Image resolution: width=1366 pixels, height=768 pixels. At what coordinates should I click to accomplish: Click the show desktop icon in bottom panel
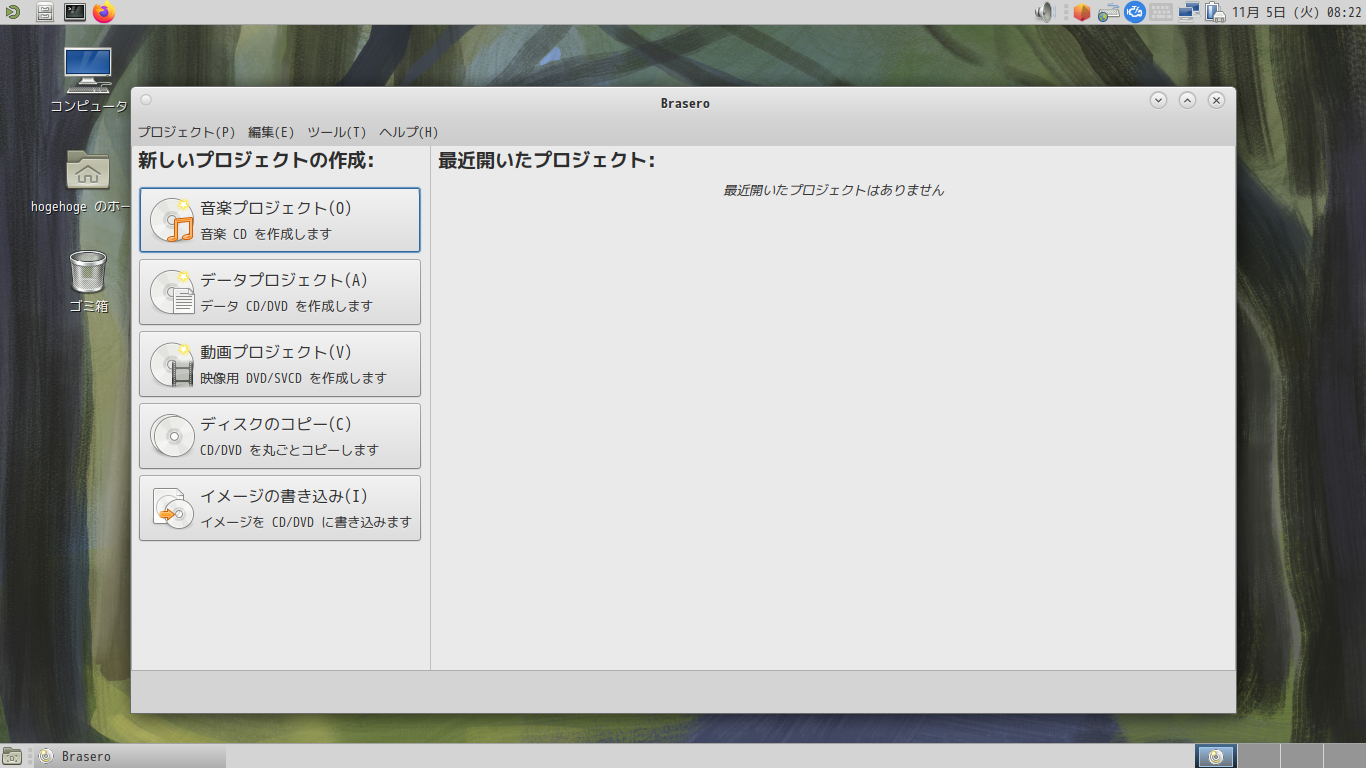pyautogui.click(x=12, y=756)
